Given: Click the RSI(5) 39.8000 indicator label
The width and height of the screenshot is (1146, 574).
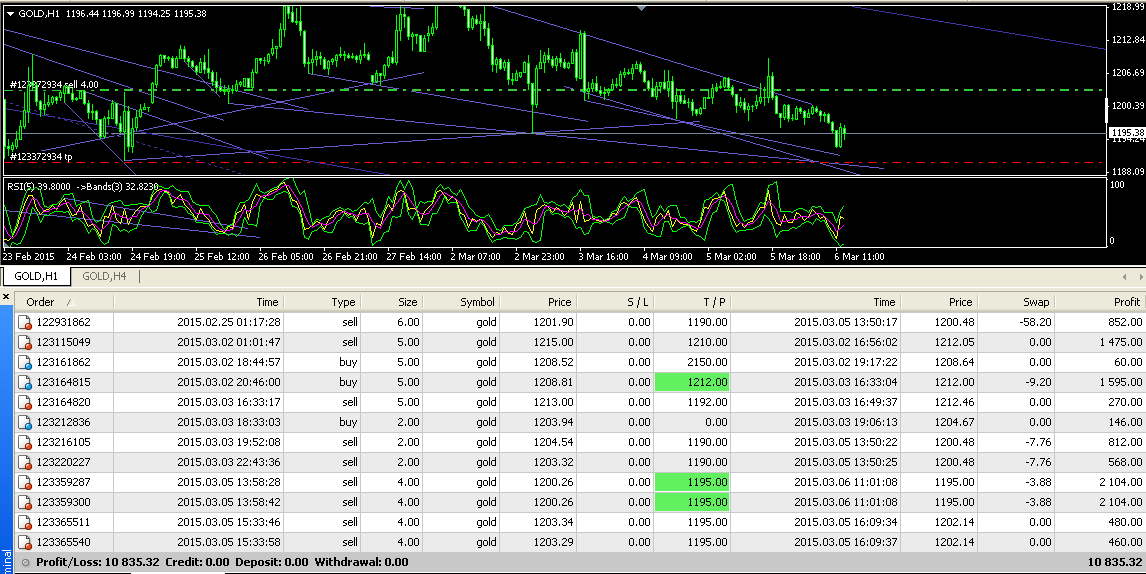Looking at the screenshot, I should pyautogui.click(x=39, y=186).
